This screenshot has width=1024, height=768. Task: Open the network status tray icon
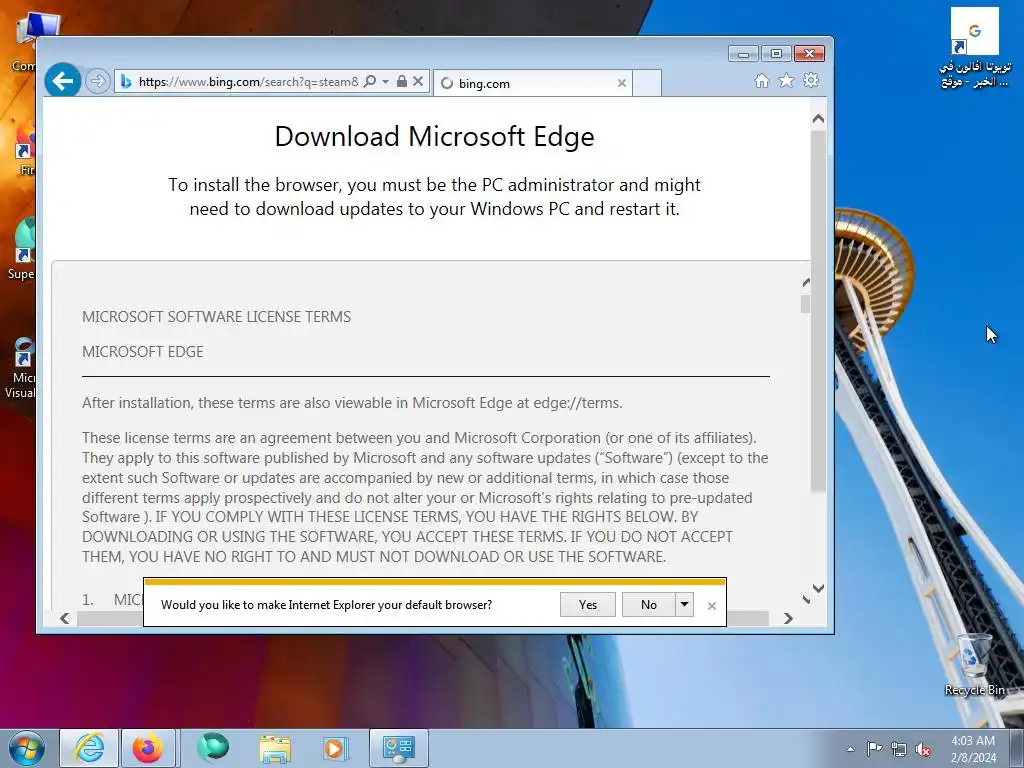pyautogui.click(x=899, y=749)
